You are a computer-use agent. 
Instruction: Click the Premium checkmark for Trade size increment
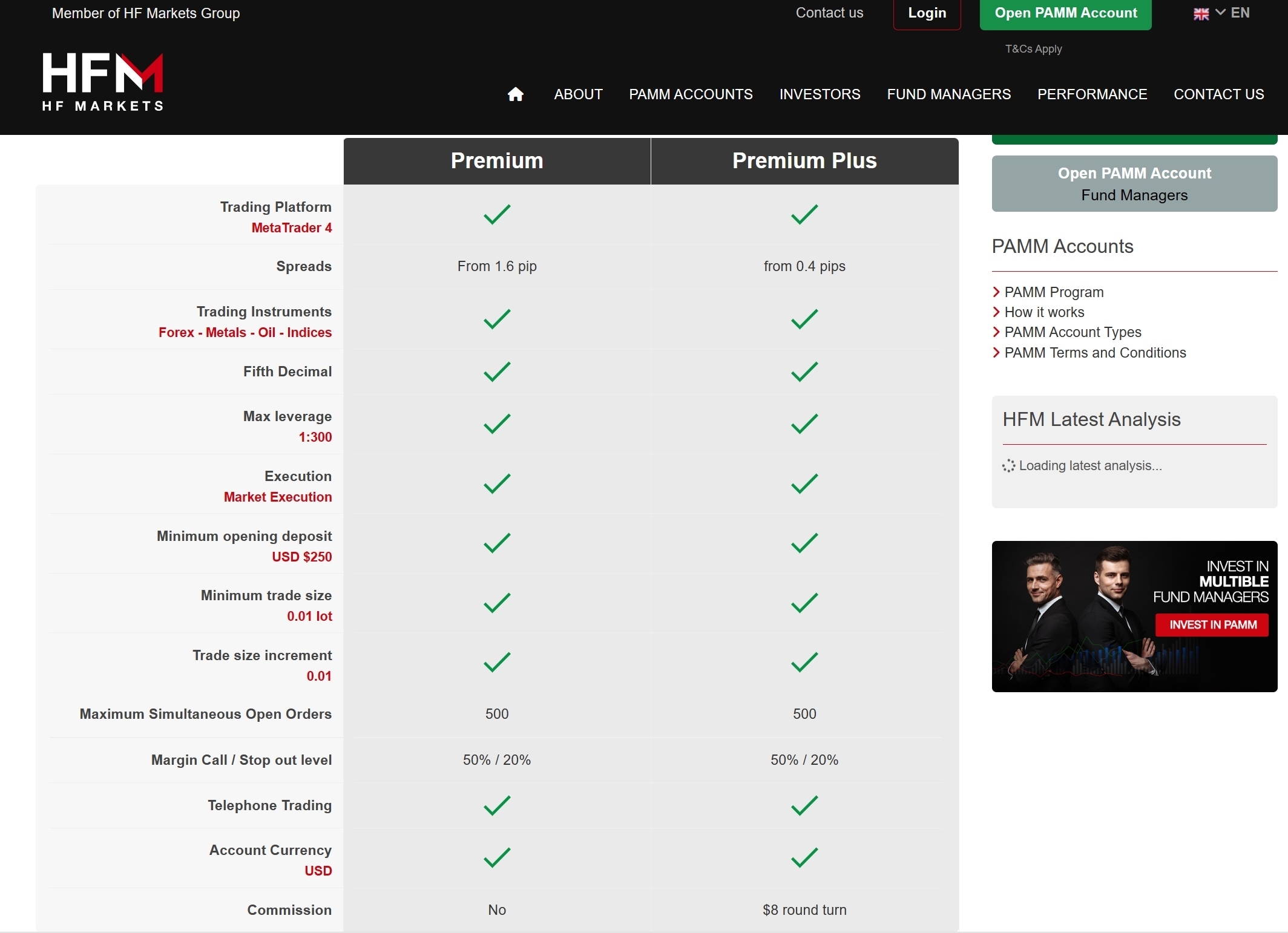(x=497, y=662)
